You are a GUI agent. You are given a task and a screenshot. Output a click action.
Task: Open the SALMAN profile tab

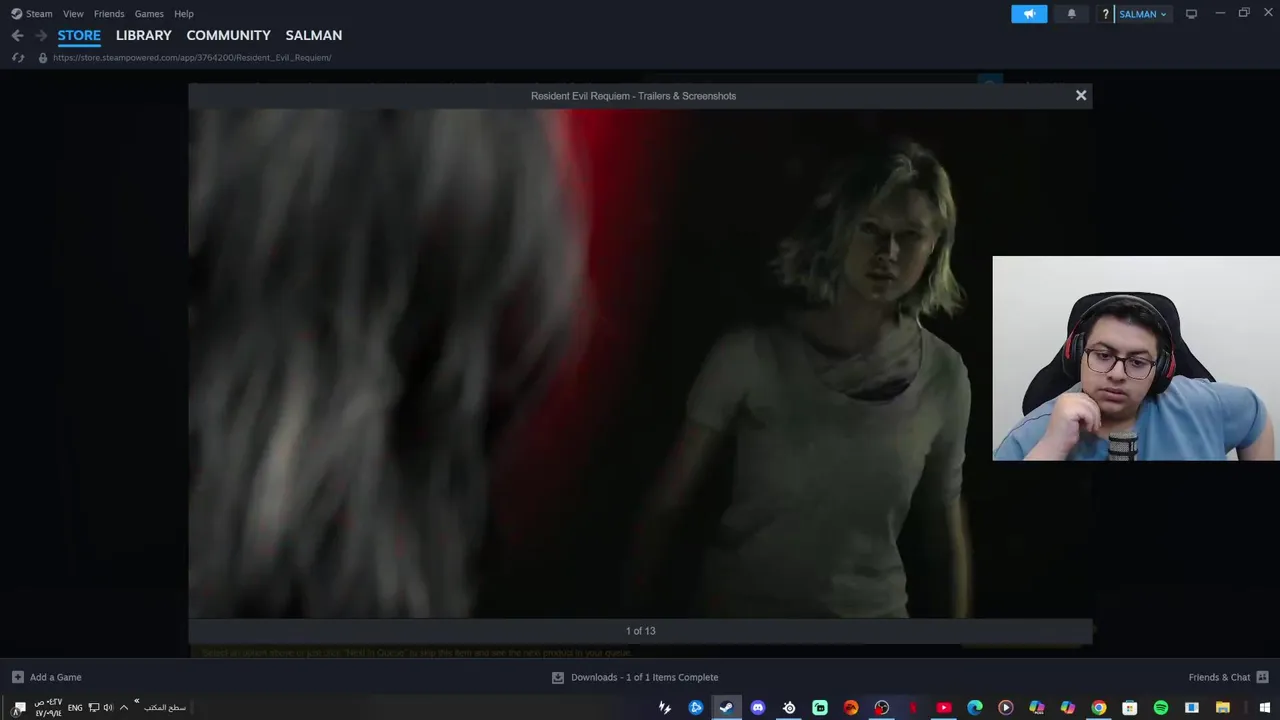[314, 35]
